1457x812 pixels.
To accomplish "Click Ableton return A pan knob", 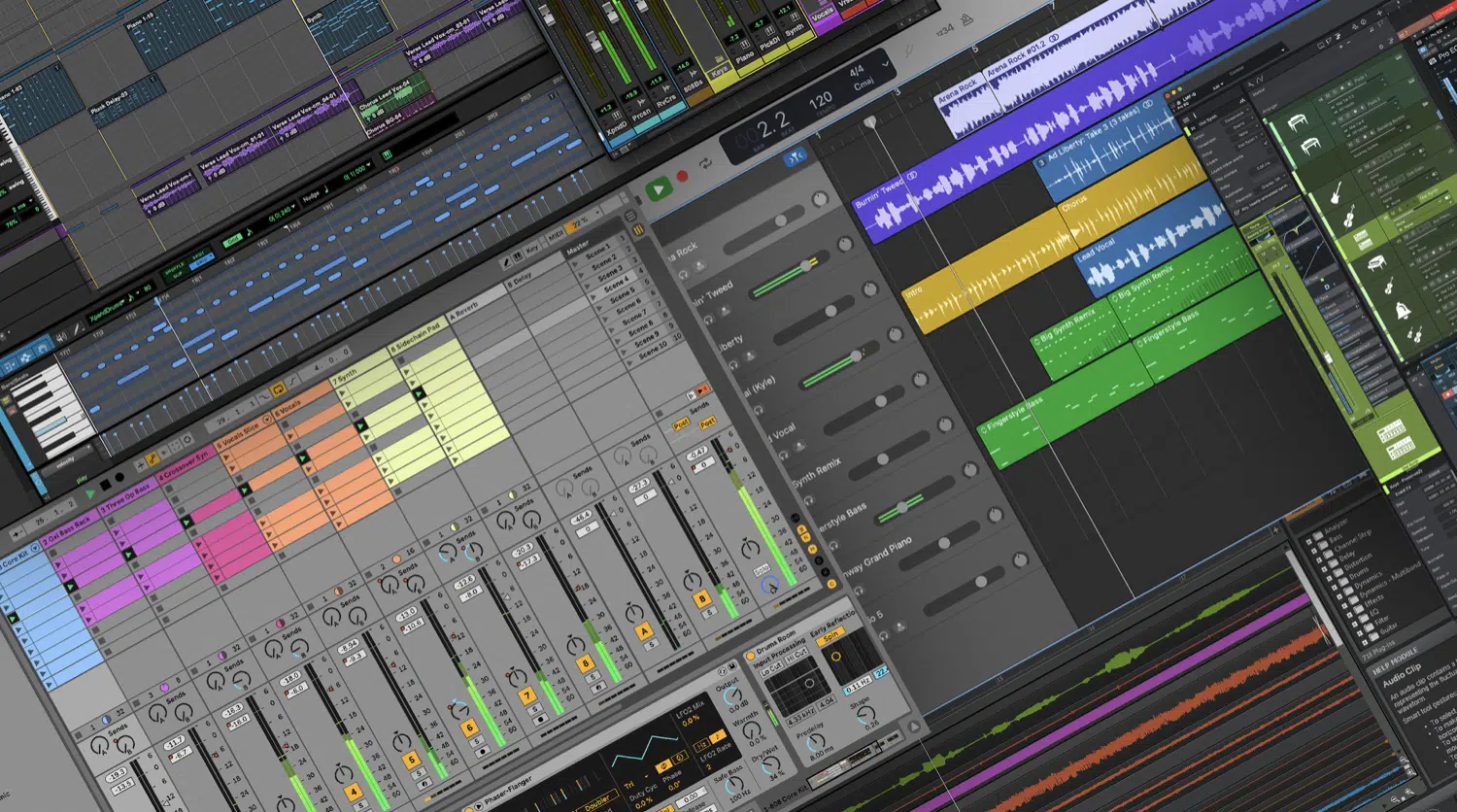I will click(633, 614).
